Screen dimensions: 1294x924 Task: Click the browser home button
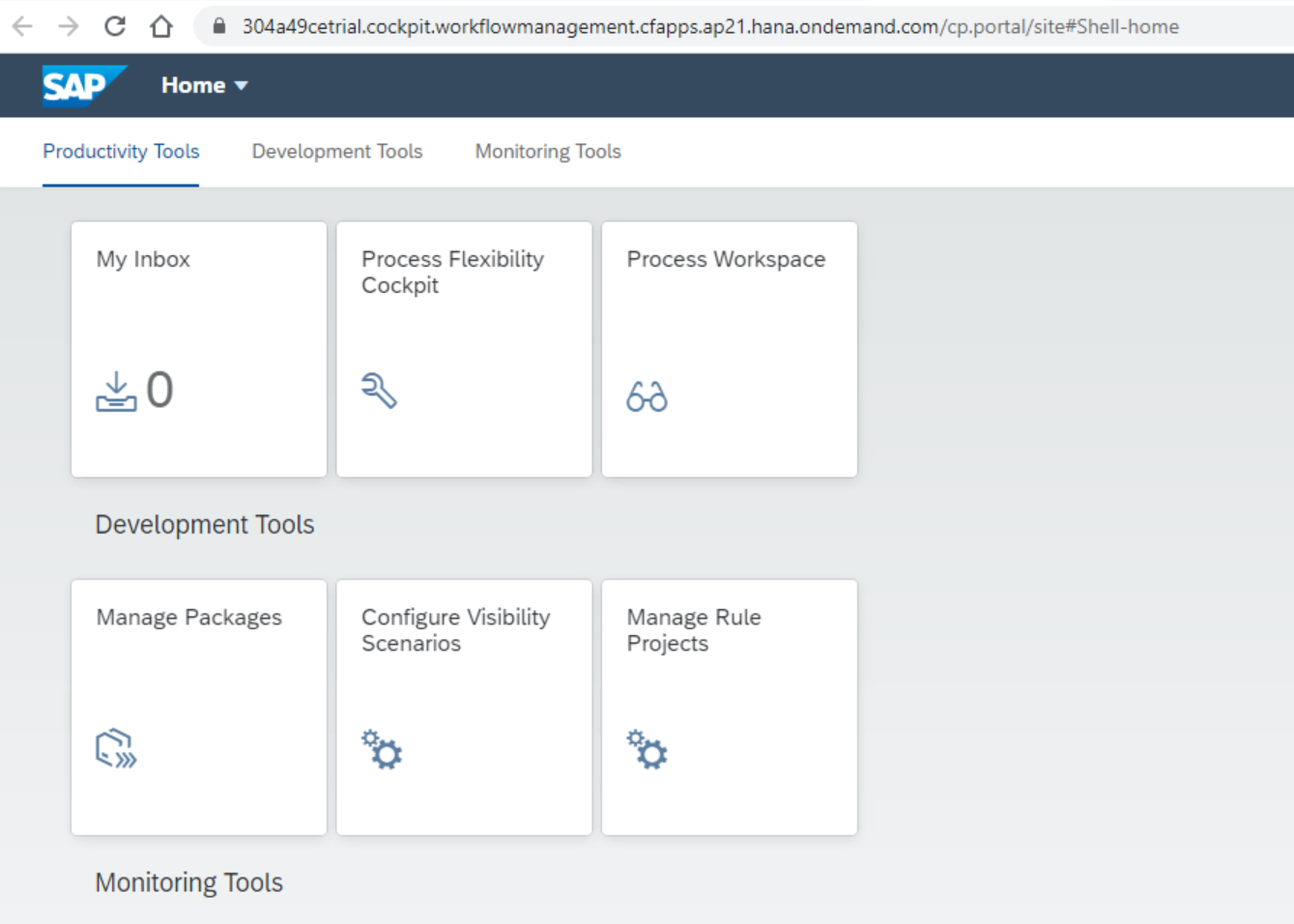(161, 26)
